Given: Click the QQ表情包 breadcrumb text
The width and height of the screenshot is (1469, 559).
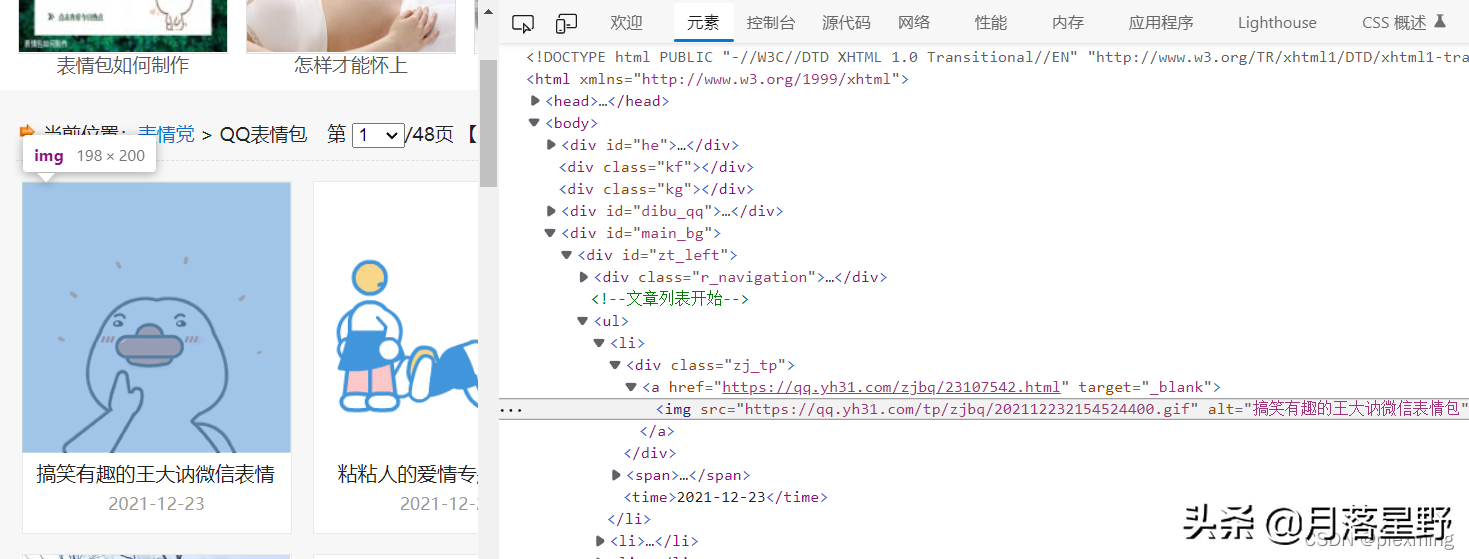Looking at the screenshot, I should 263,134.
